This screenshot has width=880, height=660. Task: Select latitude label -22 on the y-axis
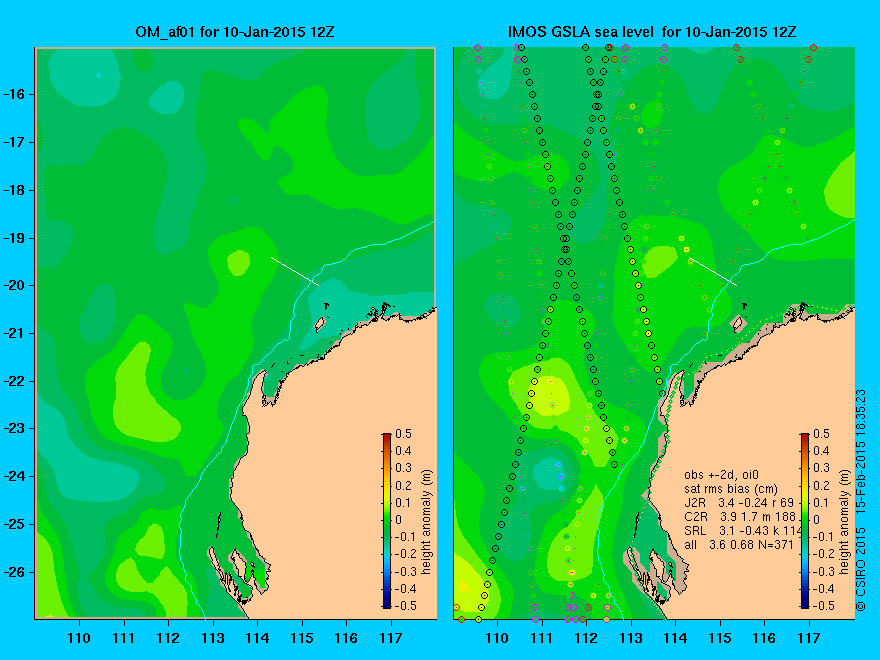15,382
